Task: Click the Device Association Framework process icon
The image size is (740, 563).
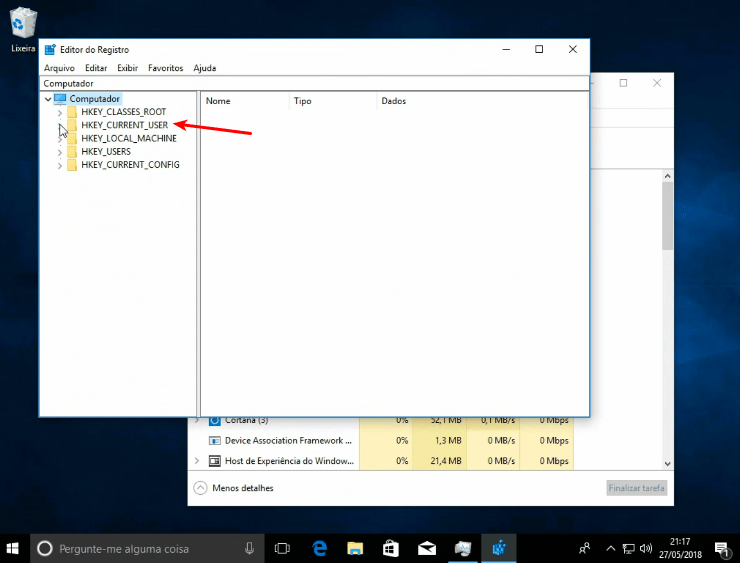Action: pyautogui.click(x=215, y=441)
